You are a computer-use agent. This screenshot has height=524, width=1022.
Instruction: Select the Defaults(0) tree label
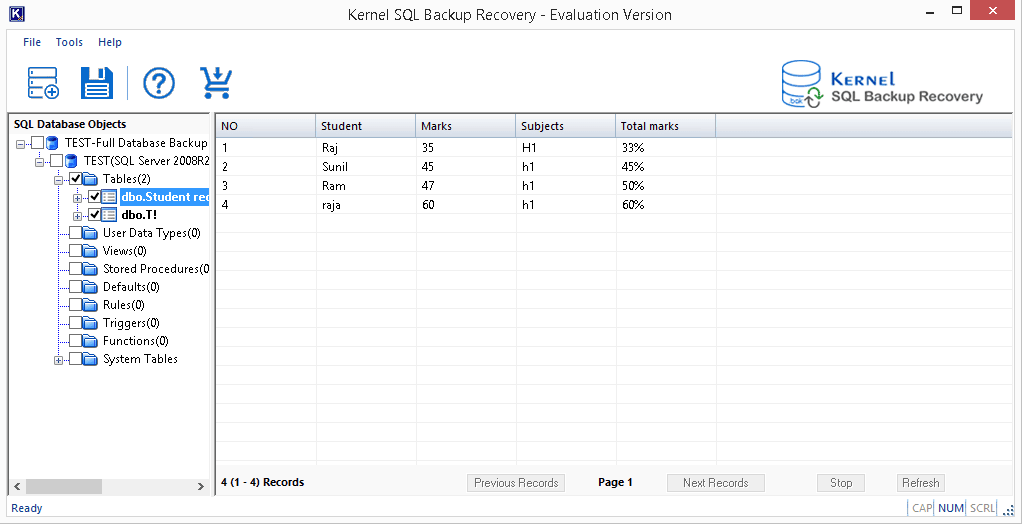pos(131,287)
